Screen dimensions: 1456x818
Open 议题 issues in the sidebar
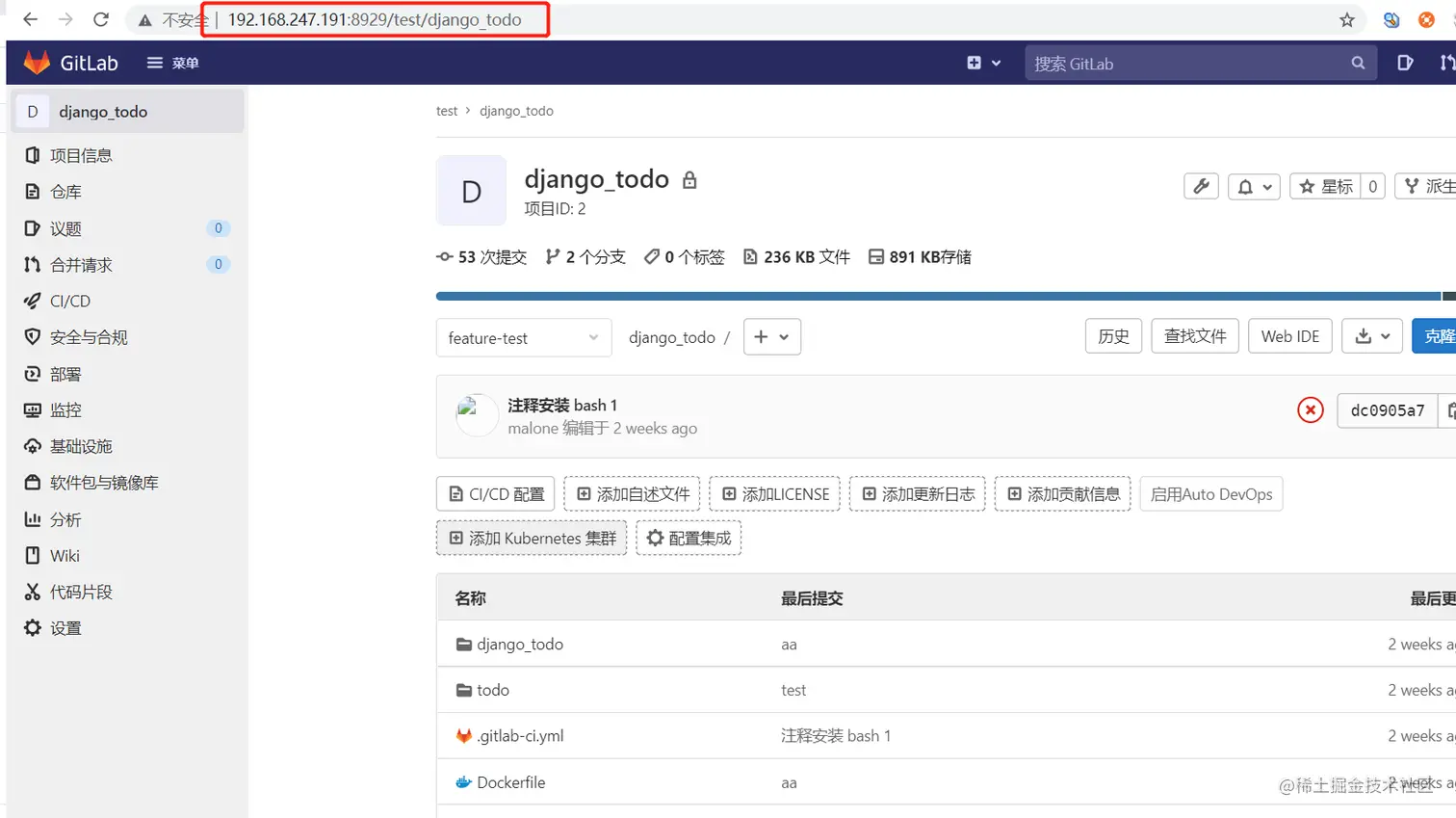pyautogui.click(x=65, y=228)
